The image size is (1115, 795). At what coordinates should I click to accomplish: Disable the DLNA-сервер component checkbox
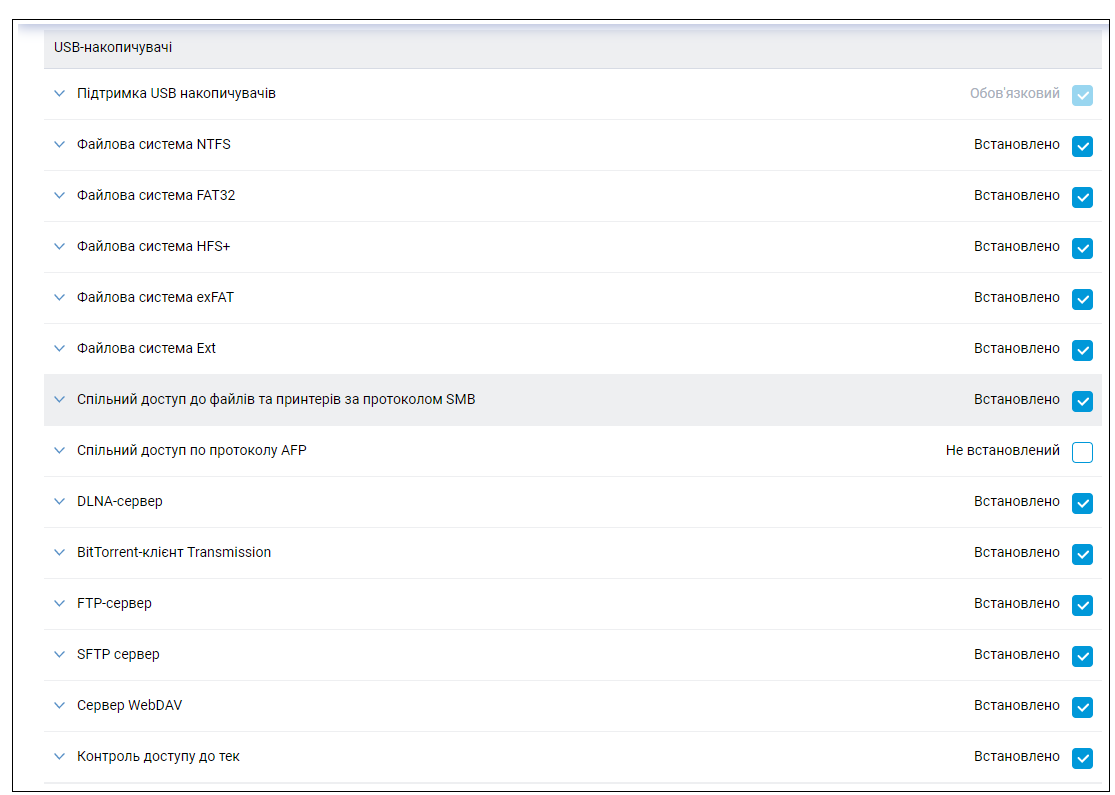1082,503
